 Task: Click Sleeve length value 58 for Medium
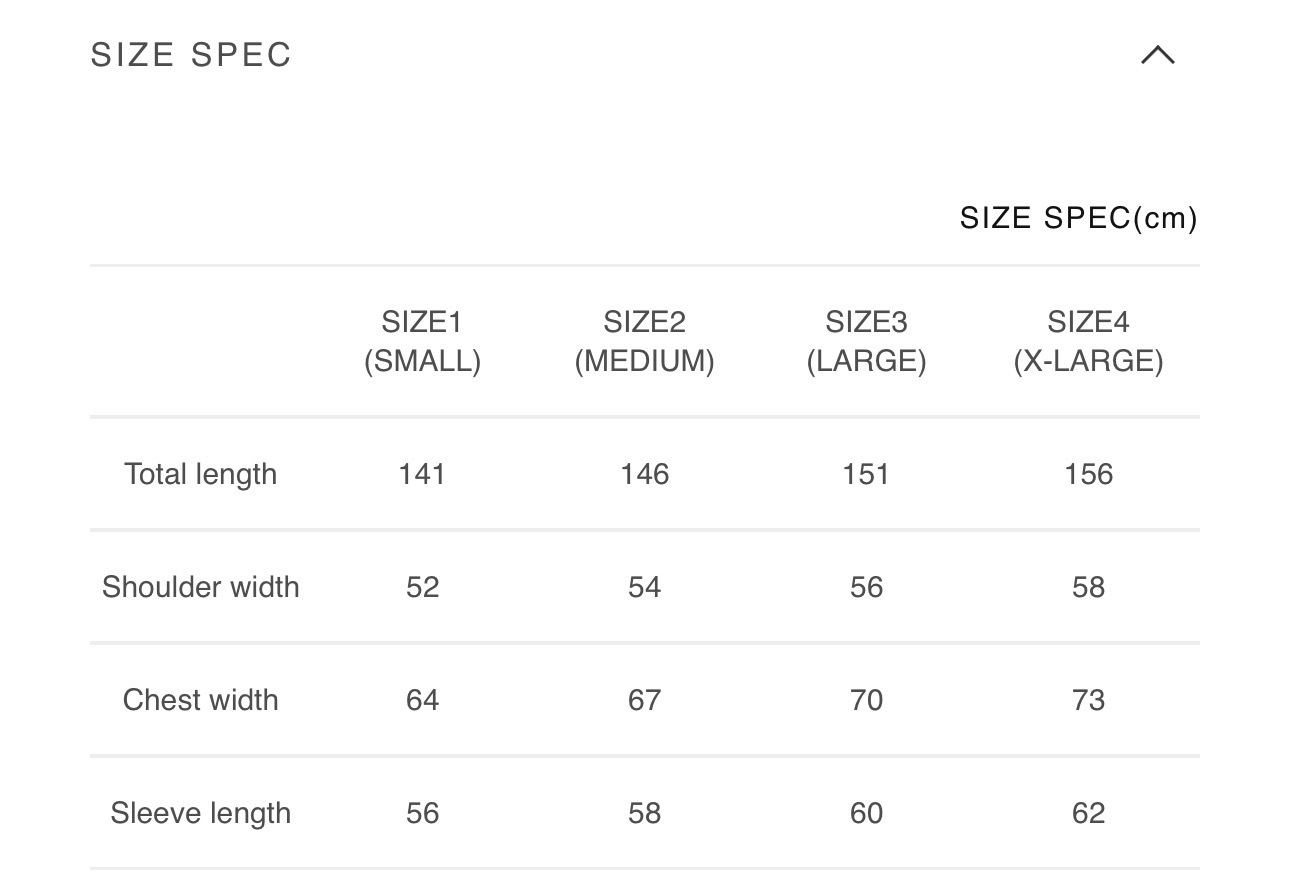point(644,813)
